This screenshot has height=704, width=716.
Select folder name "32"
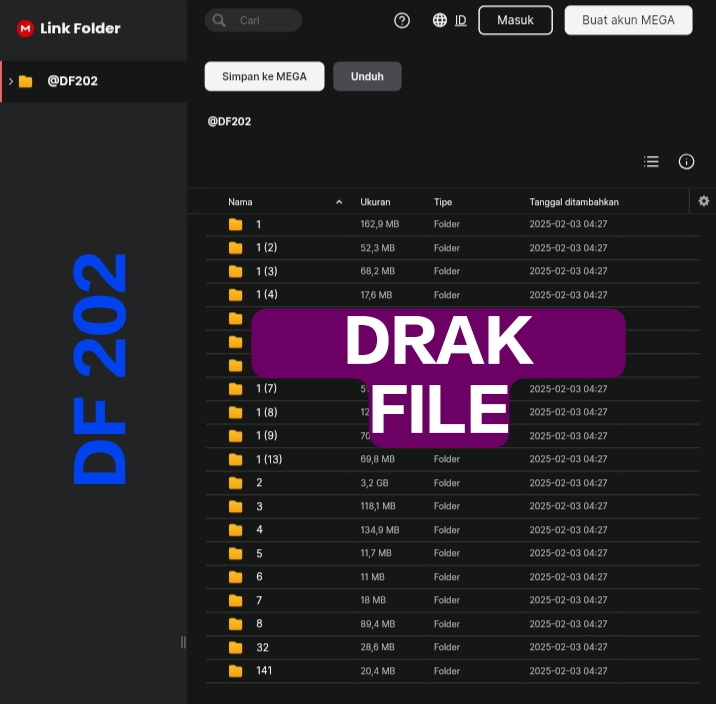tap(263, 647)
